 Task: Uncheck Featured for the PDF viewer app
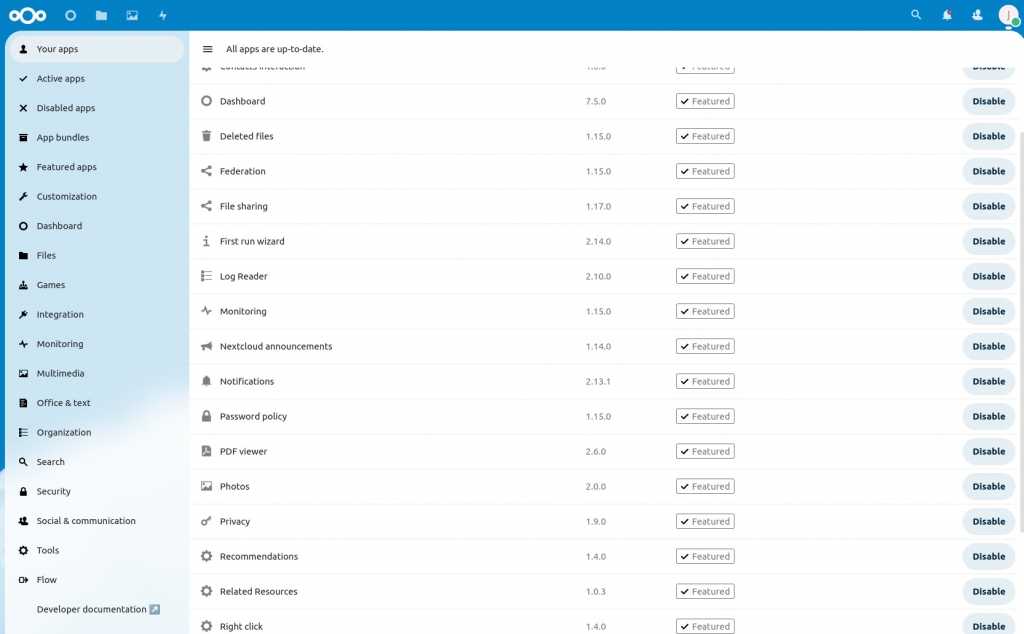705,451
